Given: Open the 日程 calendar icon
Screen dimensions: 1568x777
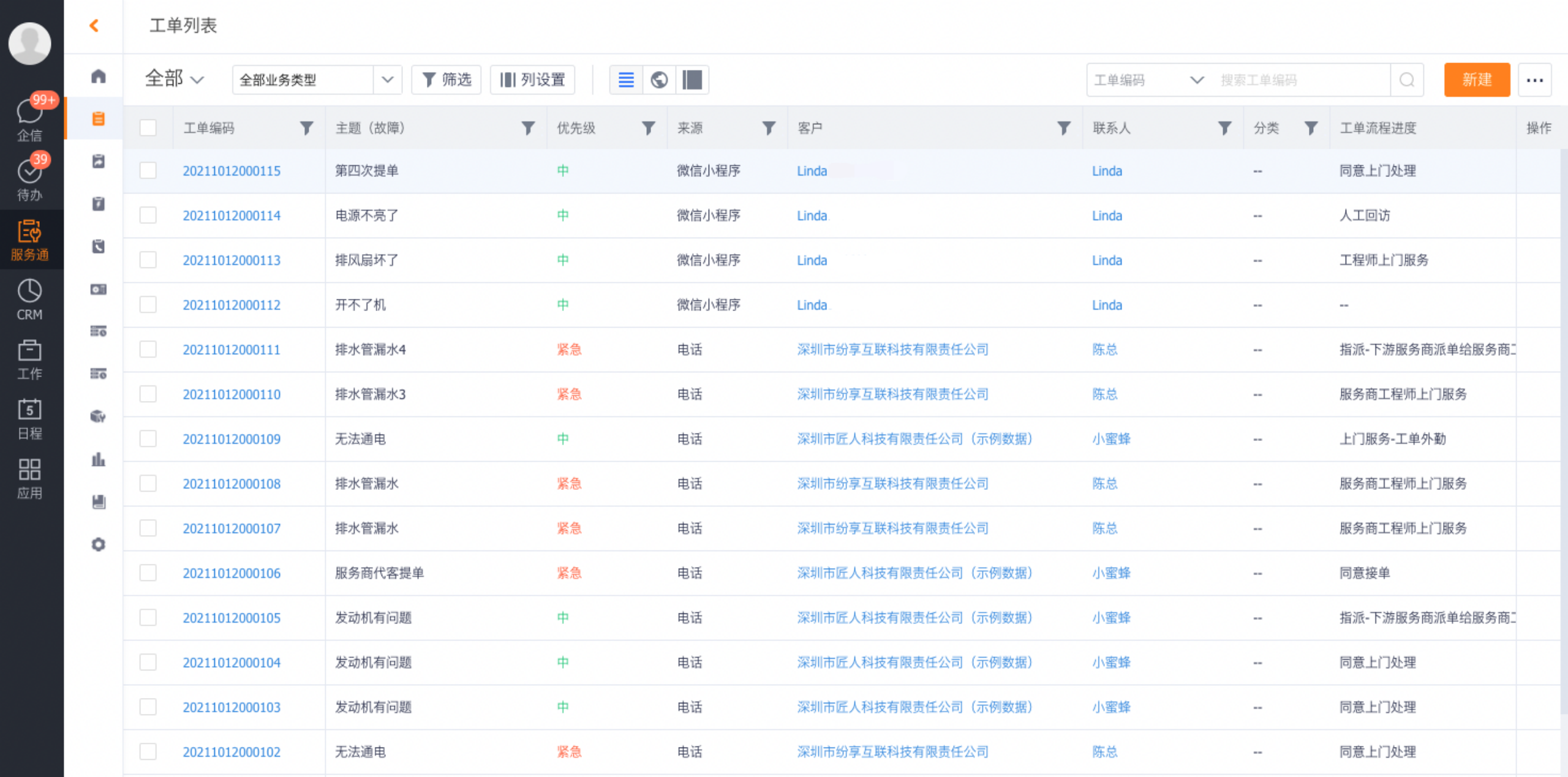Looking at the screenshot, I should [x=29, y=419].
